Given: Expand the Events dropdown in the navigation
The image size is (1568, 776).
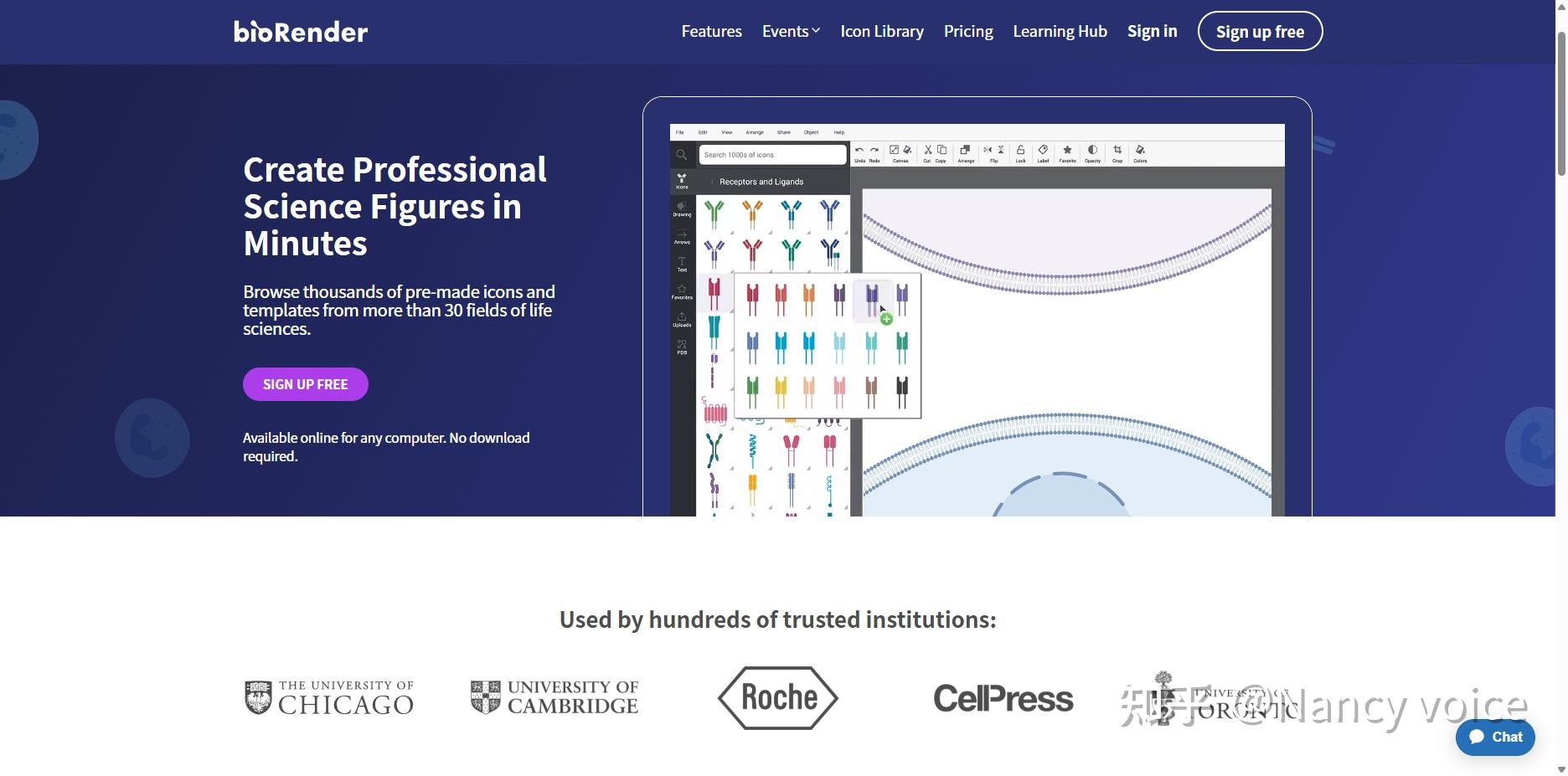Looking at the screenshot, I should 791,32.
